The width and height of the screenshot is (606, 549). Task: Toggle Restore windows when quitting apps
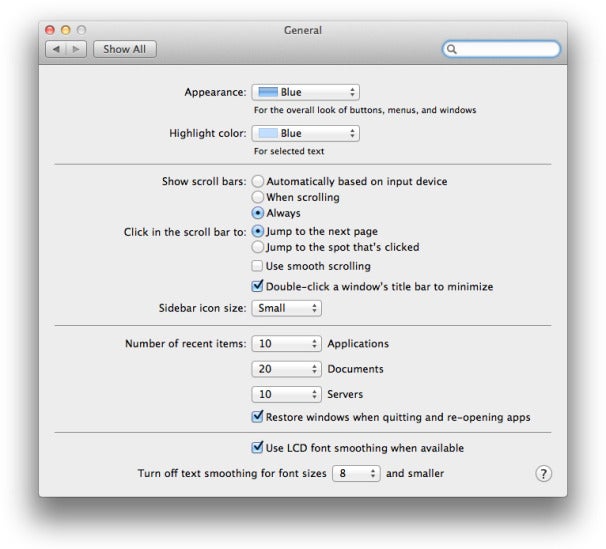click(x=257, y=417)
